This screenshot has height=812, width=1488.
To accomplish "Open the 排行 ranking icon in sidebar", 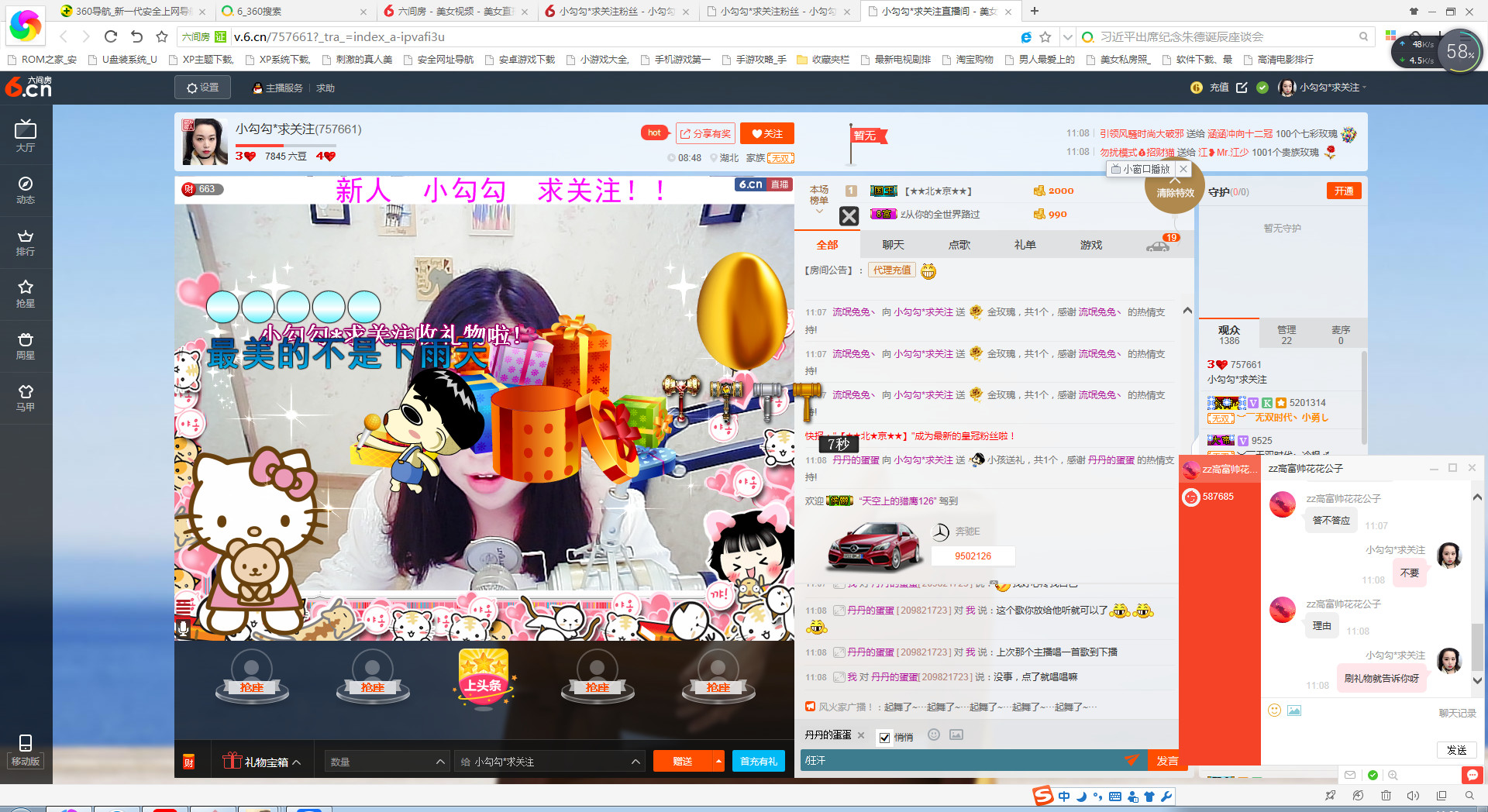I will click(x=26, y=242).
